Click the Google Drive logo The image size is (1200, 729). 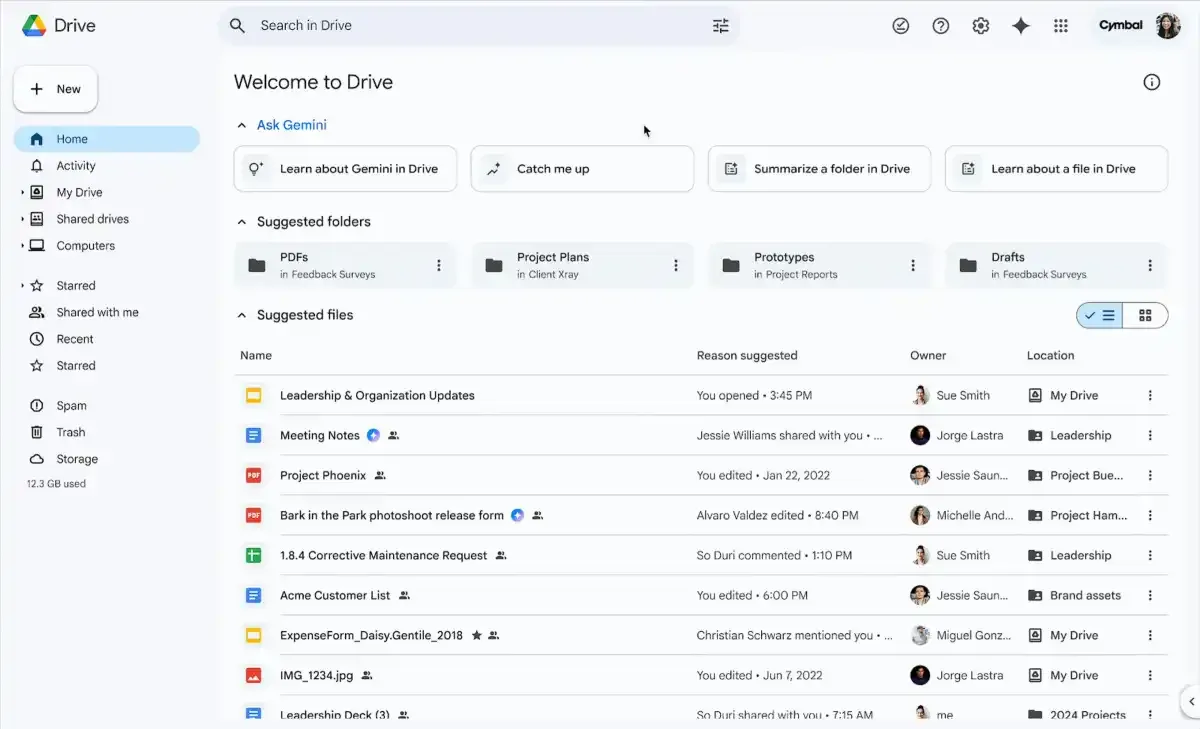coord(34,26)
